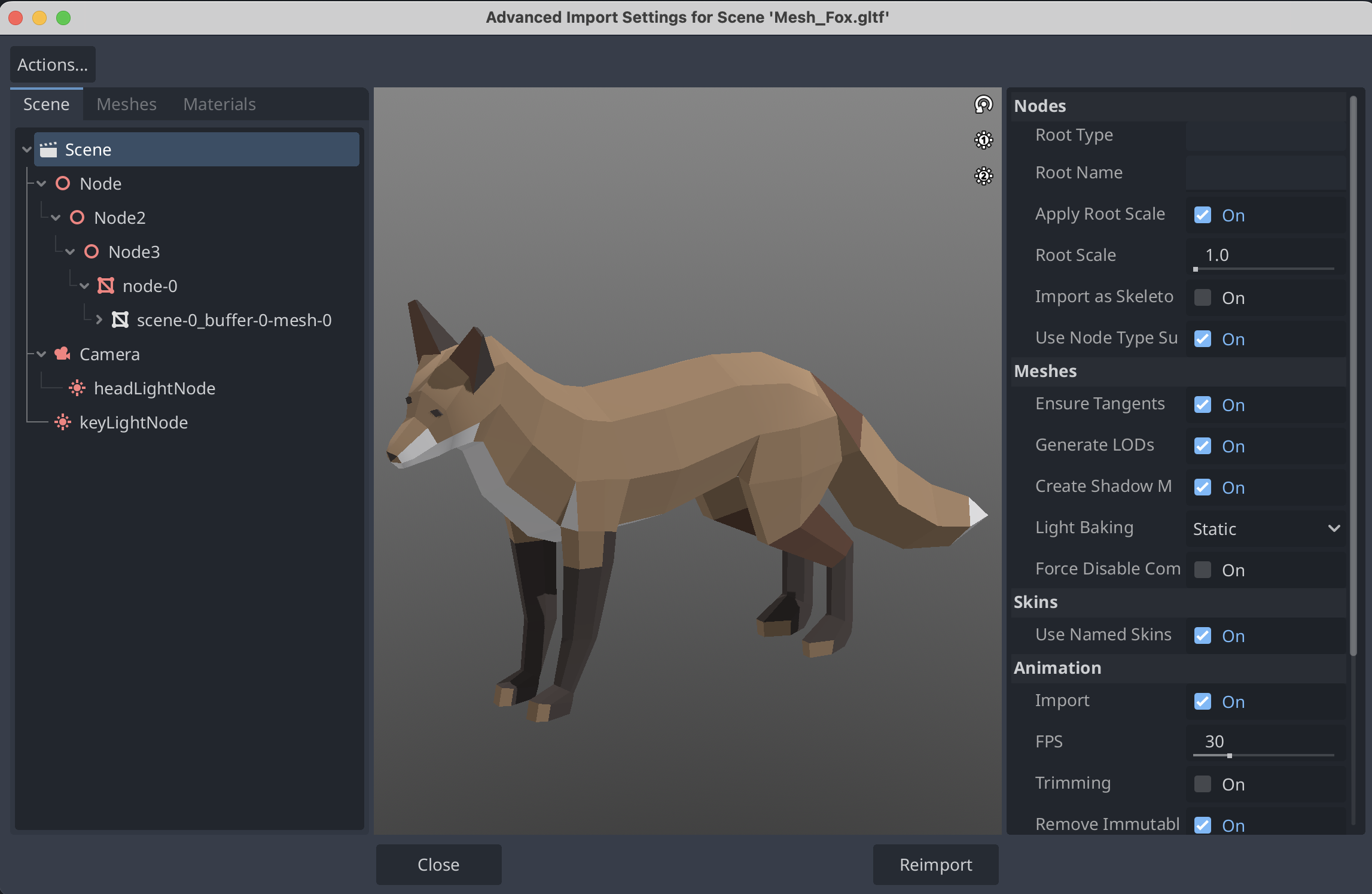
Task: Open the Actions... menu button
Action: coord(53,65)
